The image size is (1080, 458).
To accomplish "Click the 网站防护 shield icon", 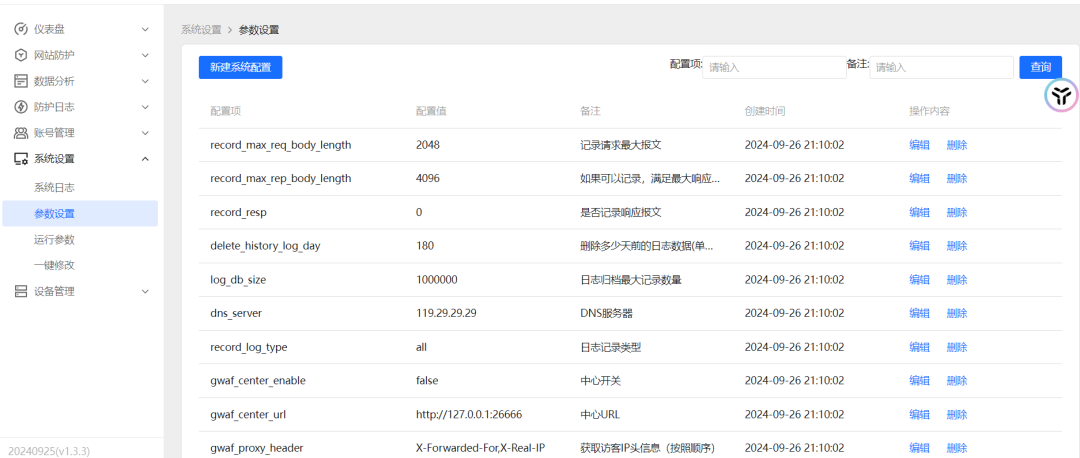I will click(20, 55).
